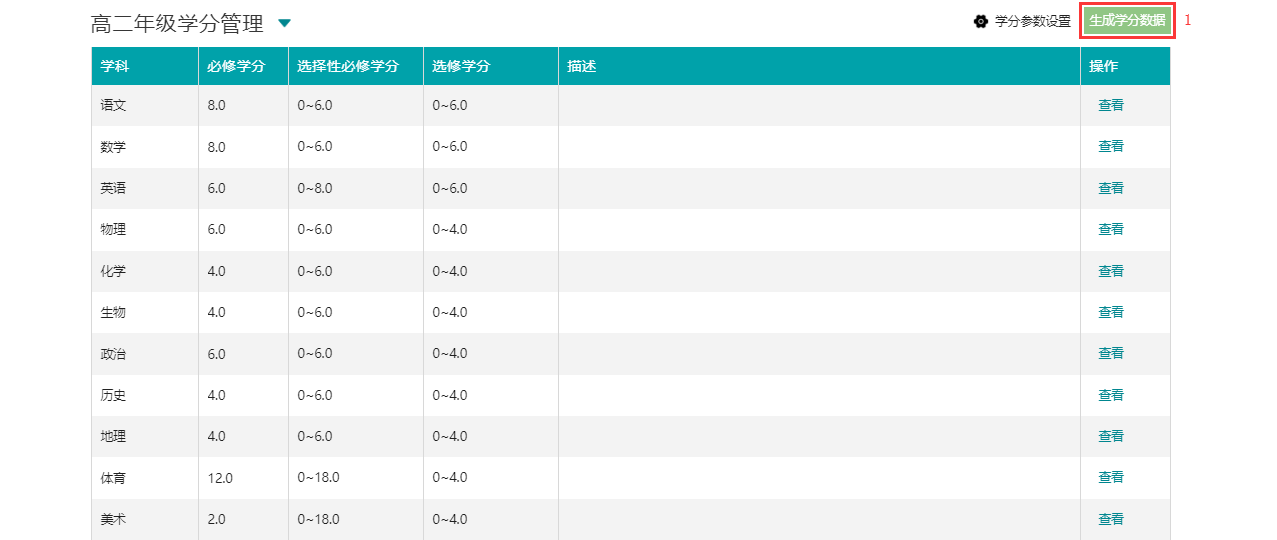Click the 生成学分数据 button

point(1127,21)
